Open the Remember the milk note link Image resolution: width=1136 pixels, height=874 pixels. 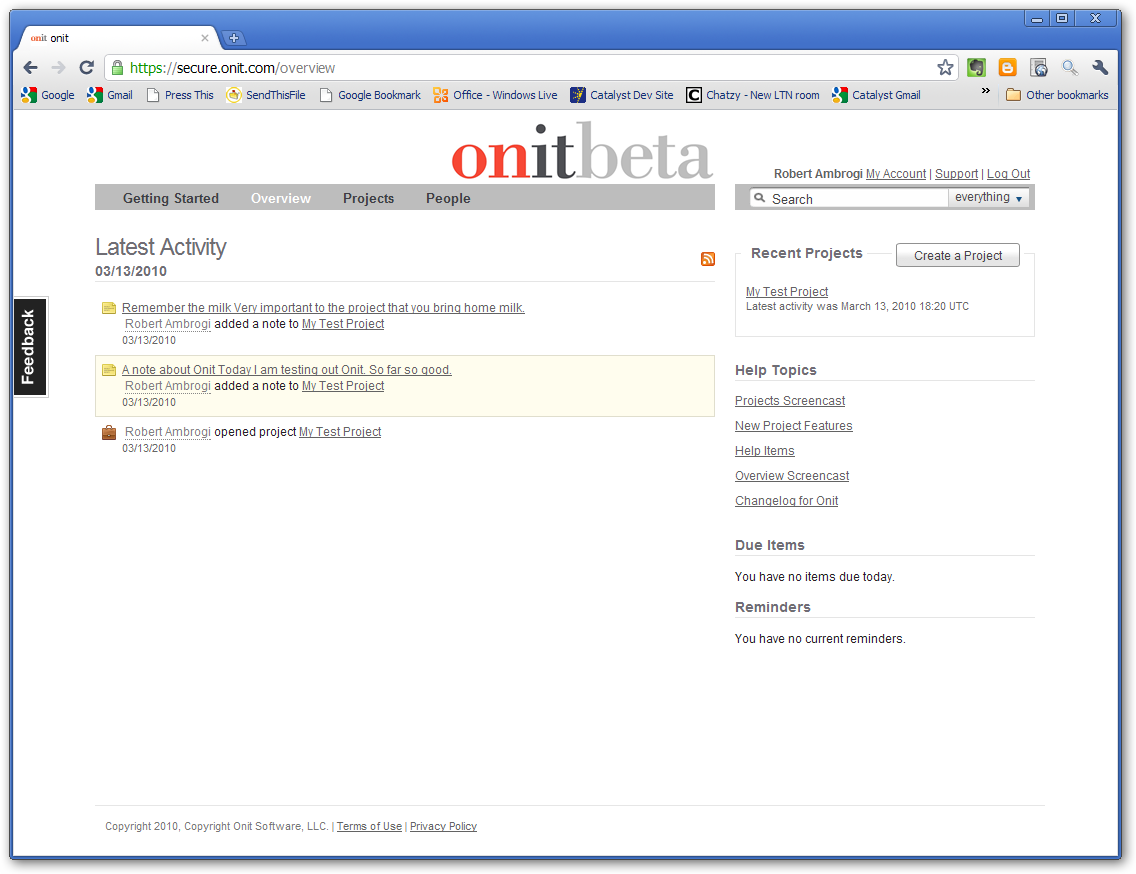tap(323, 308)
